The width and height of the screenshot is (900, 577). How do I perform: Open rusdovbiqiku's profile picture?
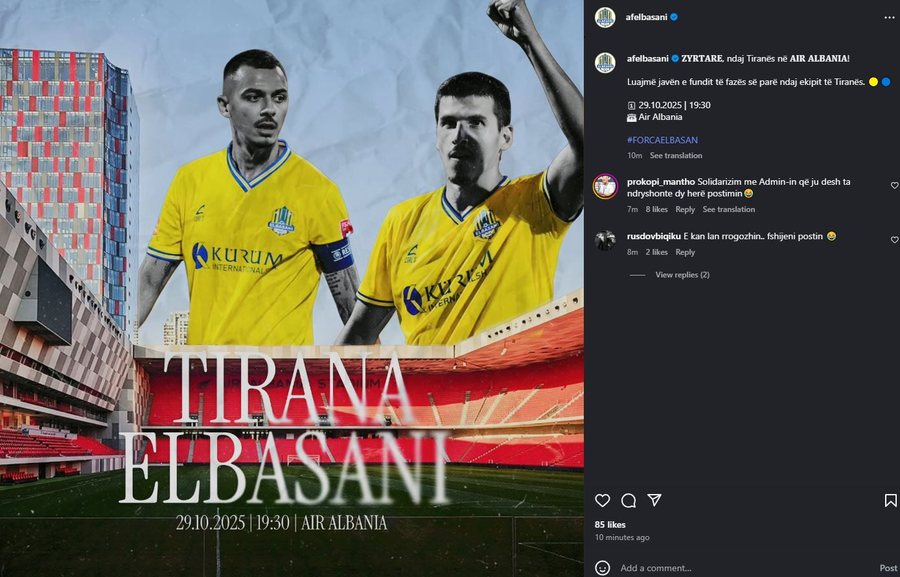pos(605,240)
